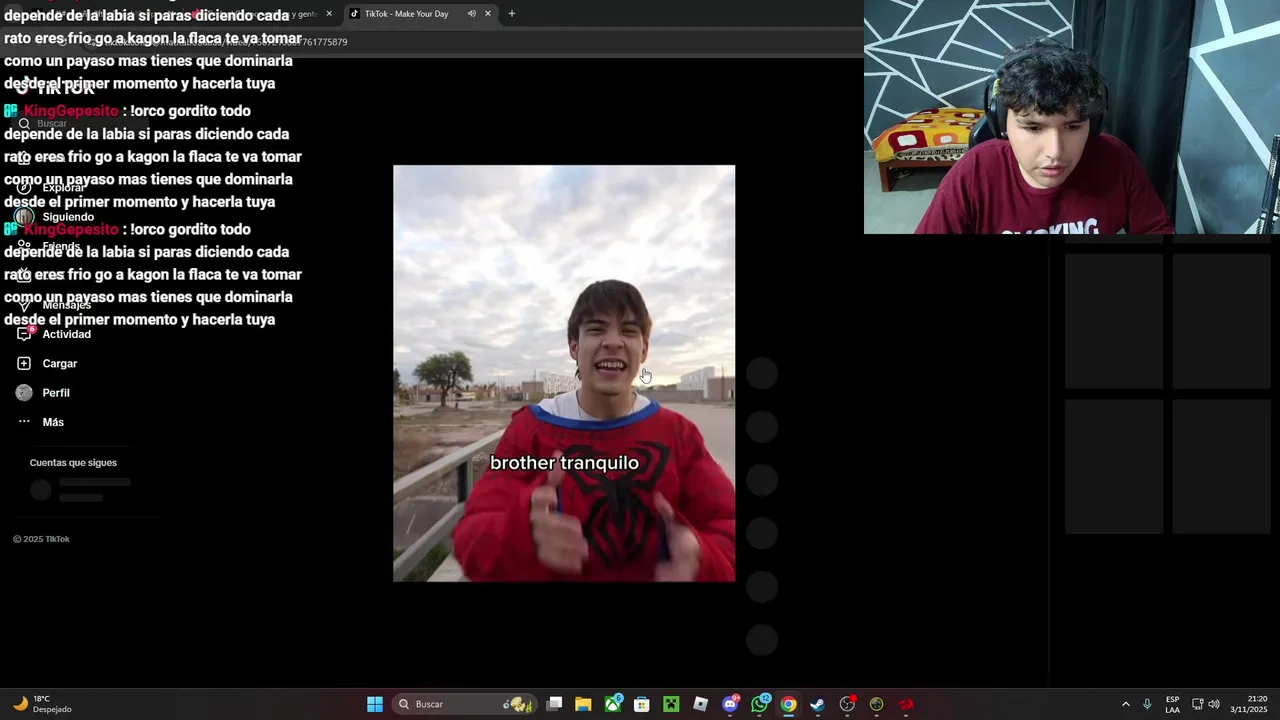Click the taskbar Buscar search box
Screen dimensions: 1280x720
click(x=464, y=704)
